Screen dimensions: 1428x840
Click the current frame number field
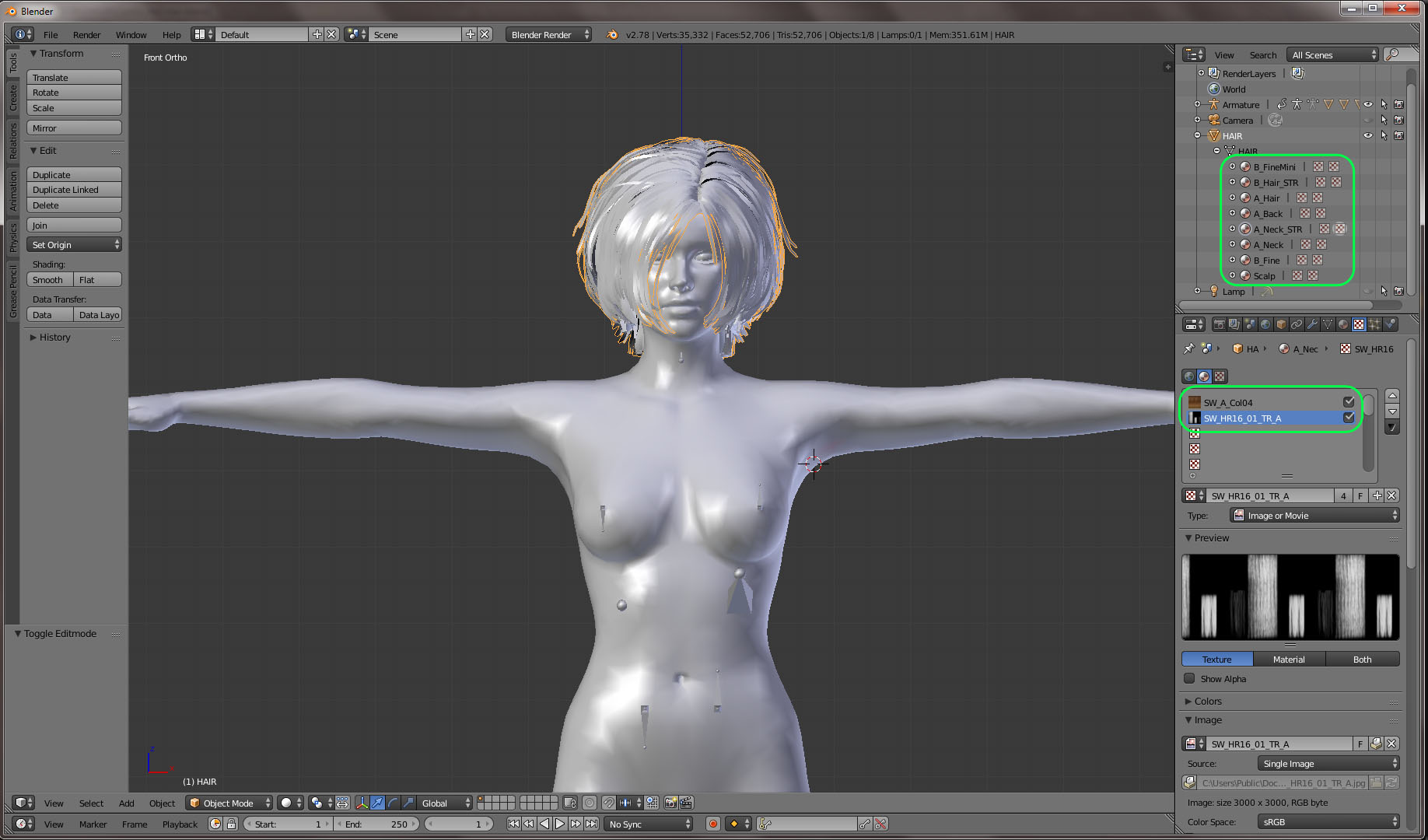point(460,824)
